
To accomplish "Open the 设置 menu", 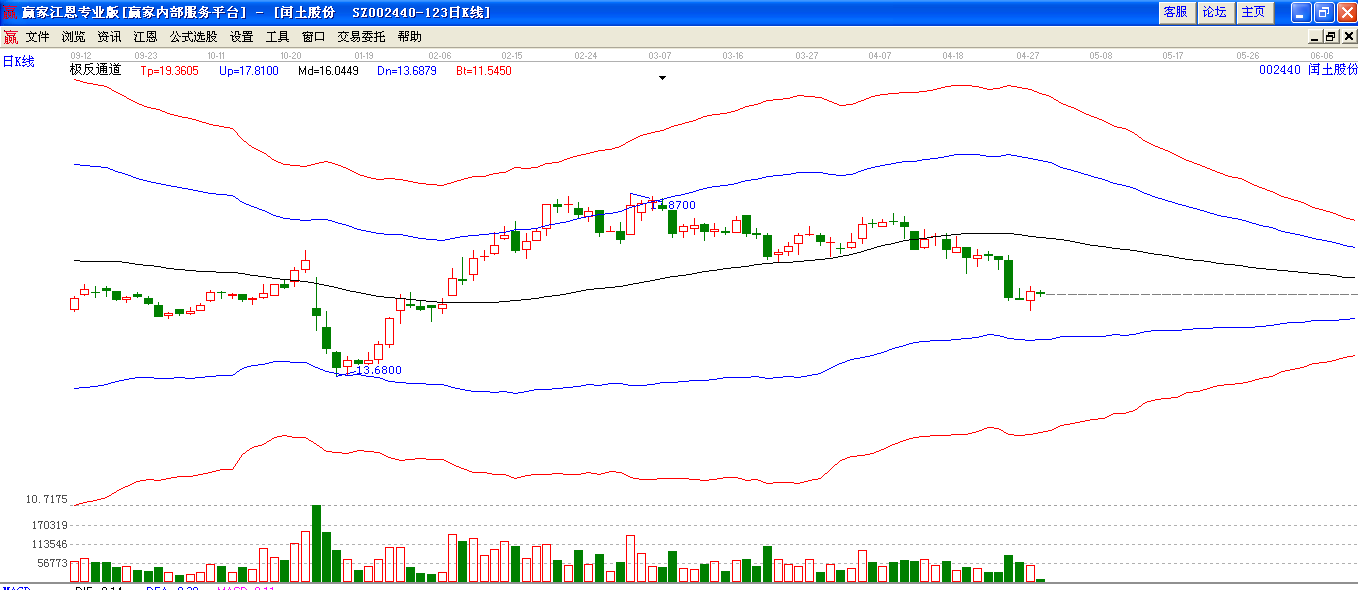I will coord(242,36).
